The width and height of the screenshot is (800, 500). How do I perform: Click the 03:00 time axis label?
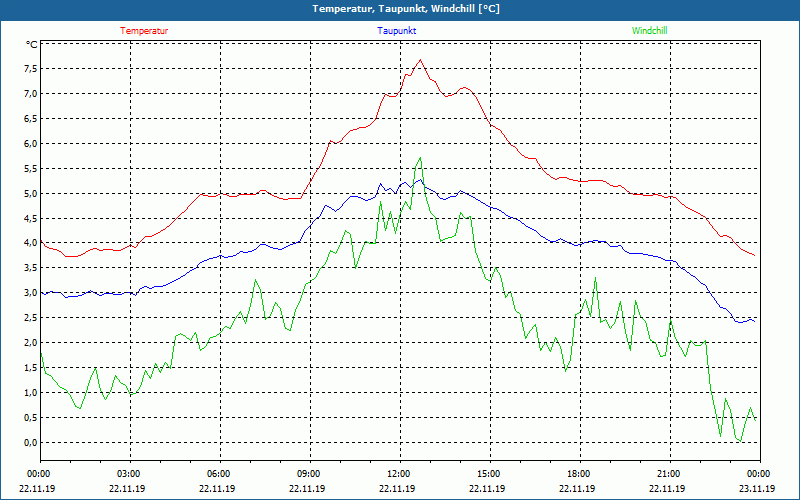(128, 474)
